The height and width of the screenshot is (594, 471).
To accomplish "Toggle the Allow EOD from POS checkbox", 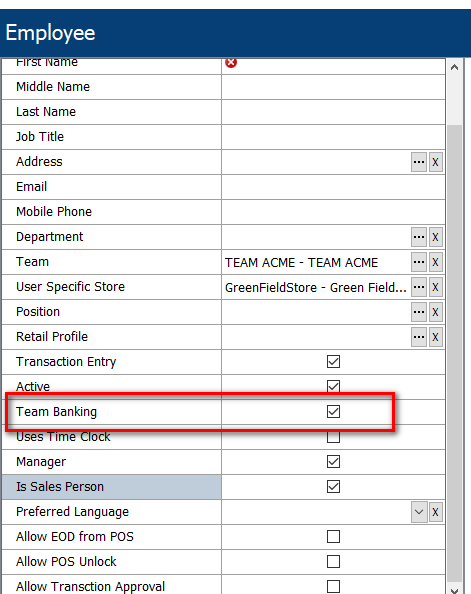I will click(333, 536).
